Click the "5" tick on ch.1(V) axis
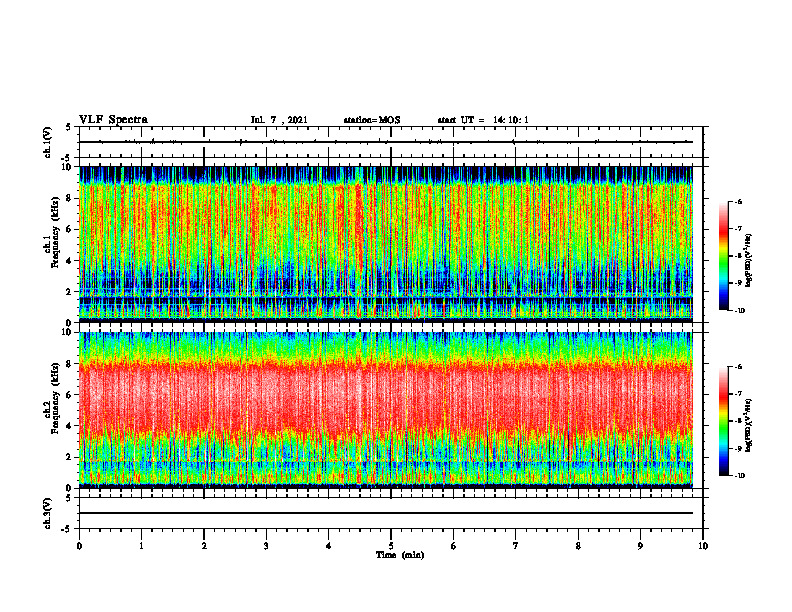The width and height of the screenshot is (792, 612). 69,127
